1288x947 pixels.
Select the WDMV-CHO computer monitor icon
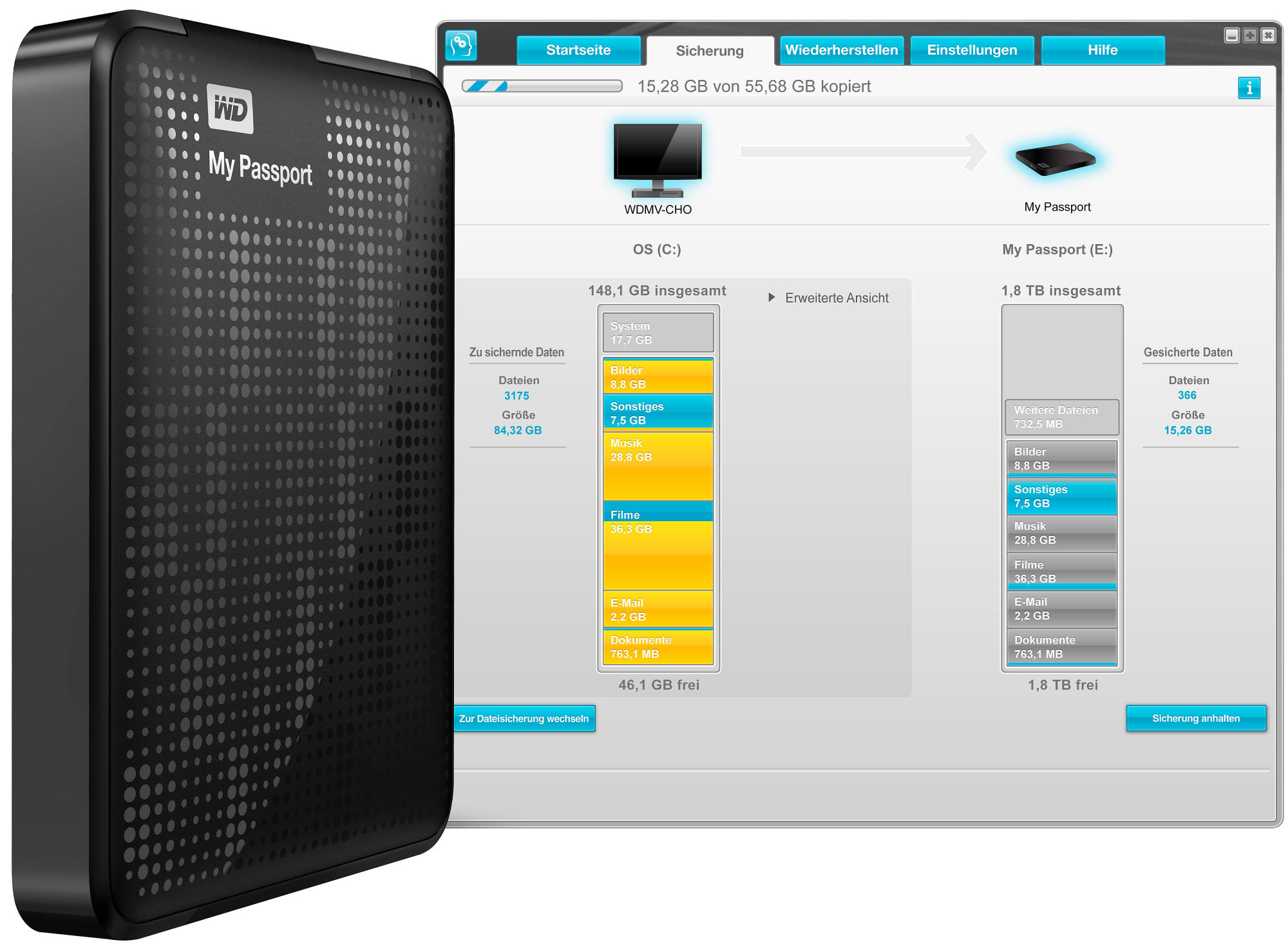pos(658,160)
